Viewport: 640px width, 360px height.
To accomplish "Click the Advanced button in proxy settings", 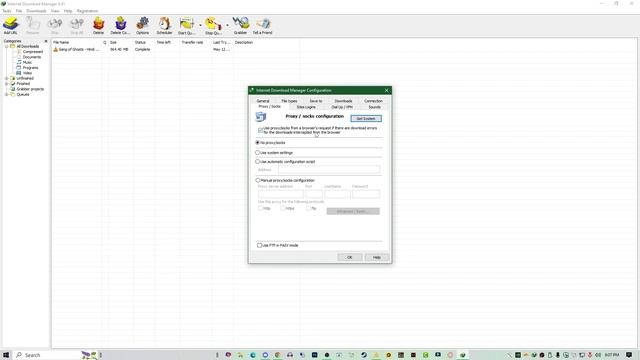I will [x=353, y=211].
